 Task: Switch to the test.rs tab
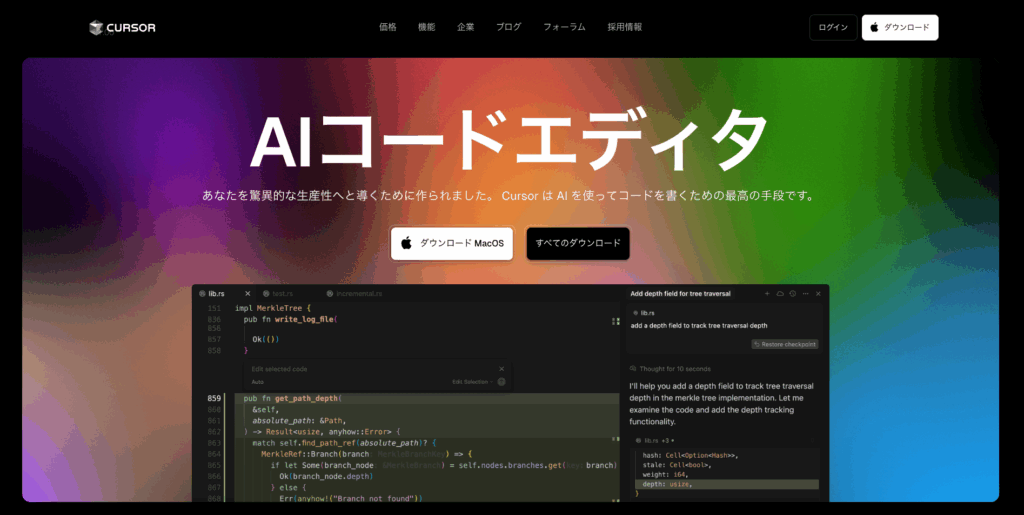(278, 294)
